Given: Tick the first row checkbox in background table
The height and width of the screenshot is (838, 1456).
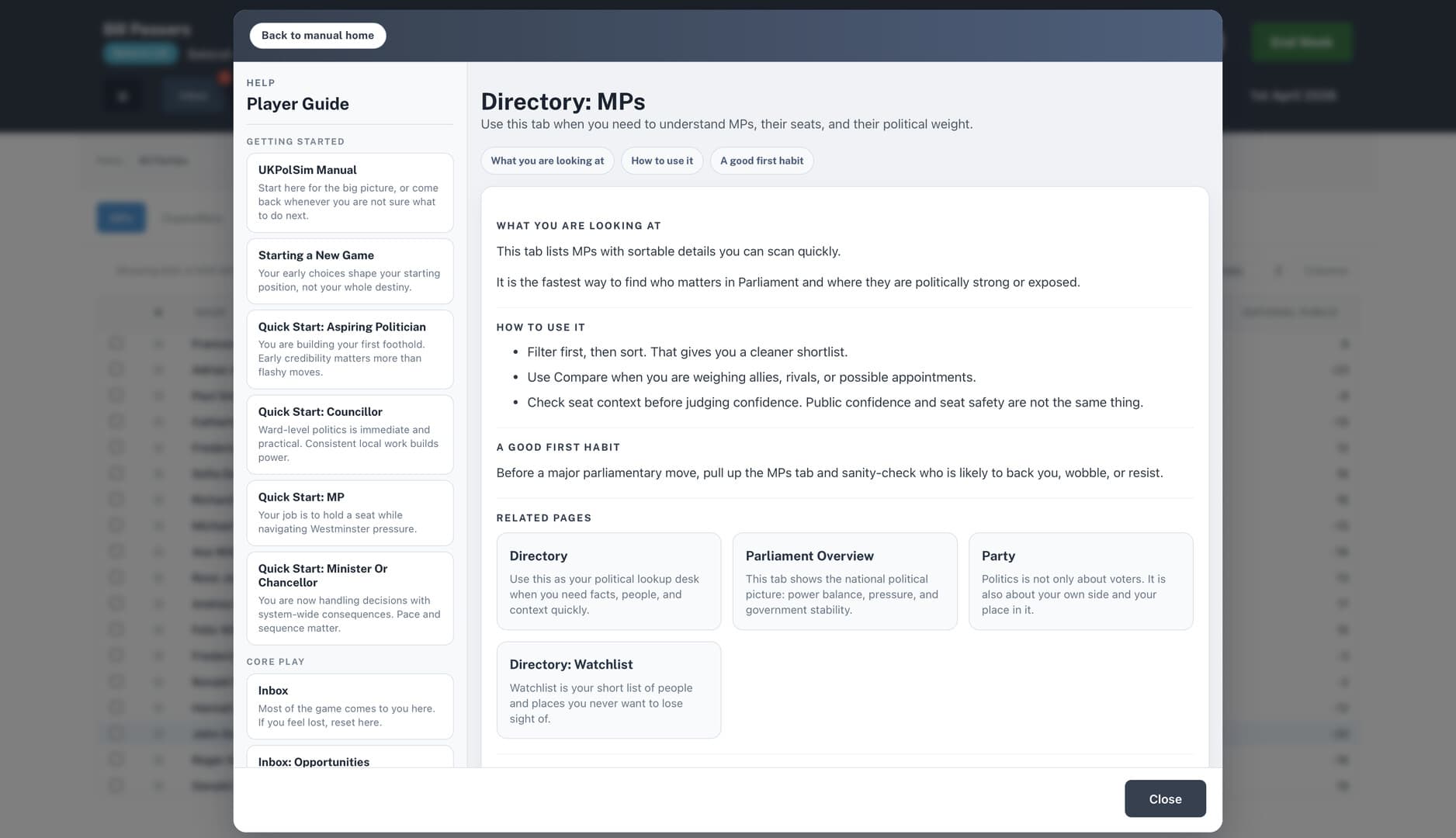Looking at the screenshot, I should 116,343.
